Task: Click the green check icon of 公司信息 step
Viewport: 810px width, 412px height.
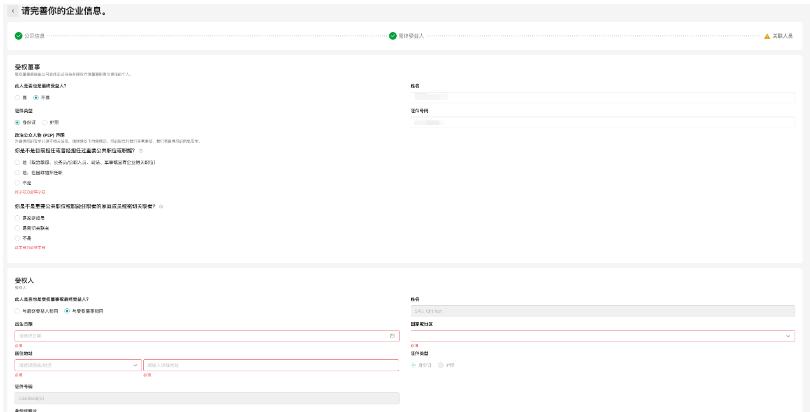Action: [19, 36]
